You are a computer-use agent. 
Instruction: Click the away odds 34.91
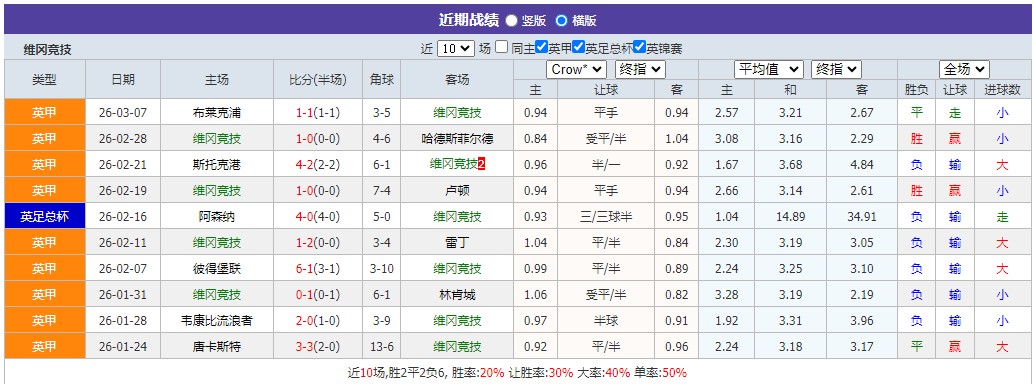(x=862, y=217)
